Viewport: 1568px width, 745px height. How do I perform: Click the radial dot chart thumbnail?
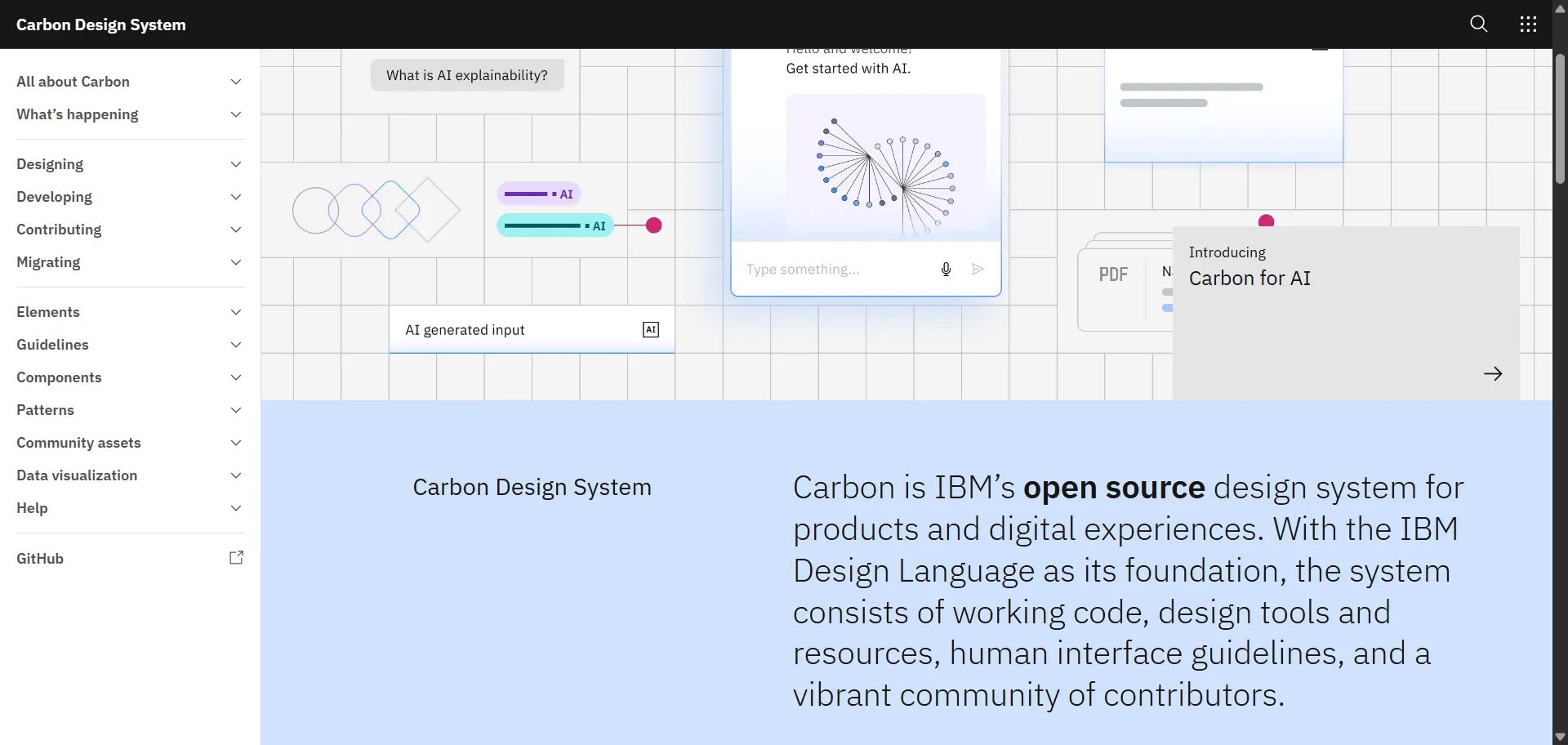885,167
